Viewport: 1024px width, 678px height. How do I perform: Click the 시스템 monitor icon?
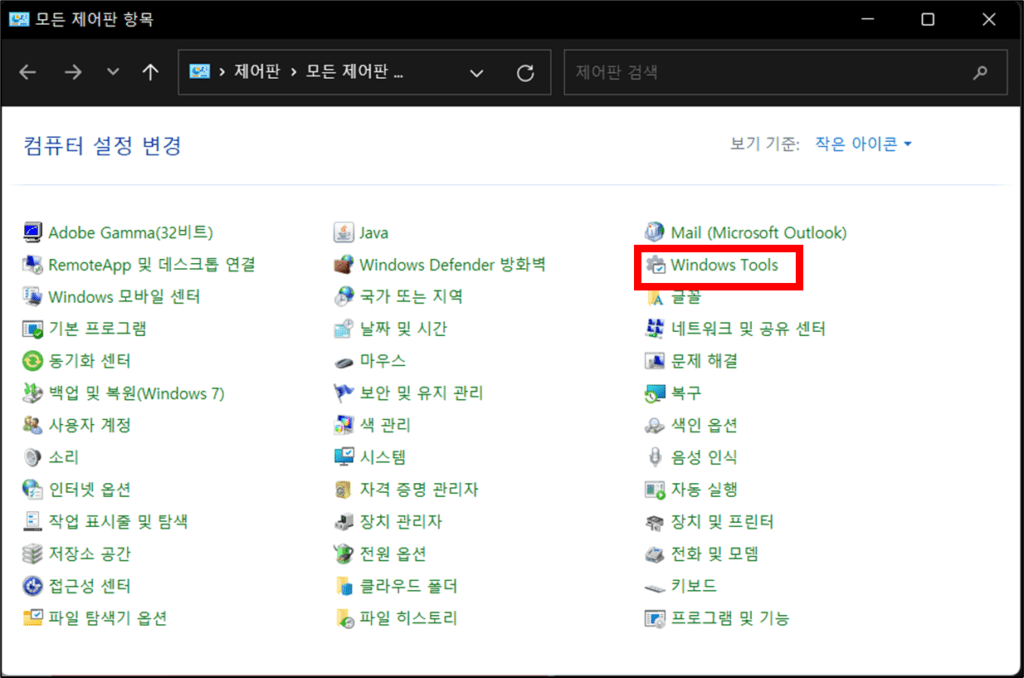(x=344, y=457)
